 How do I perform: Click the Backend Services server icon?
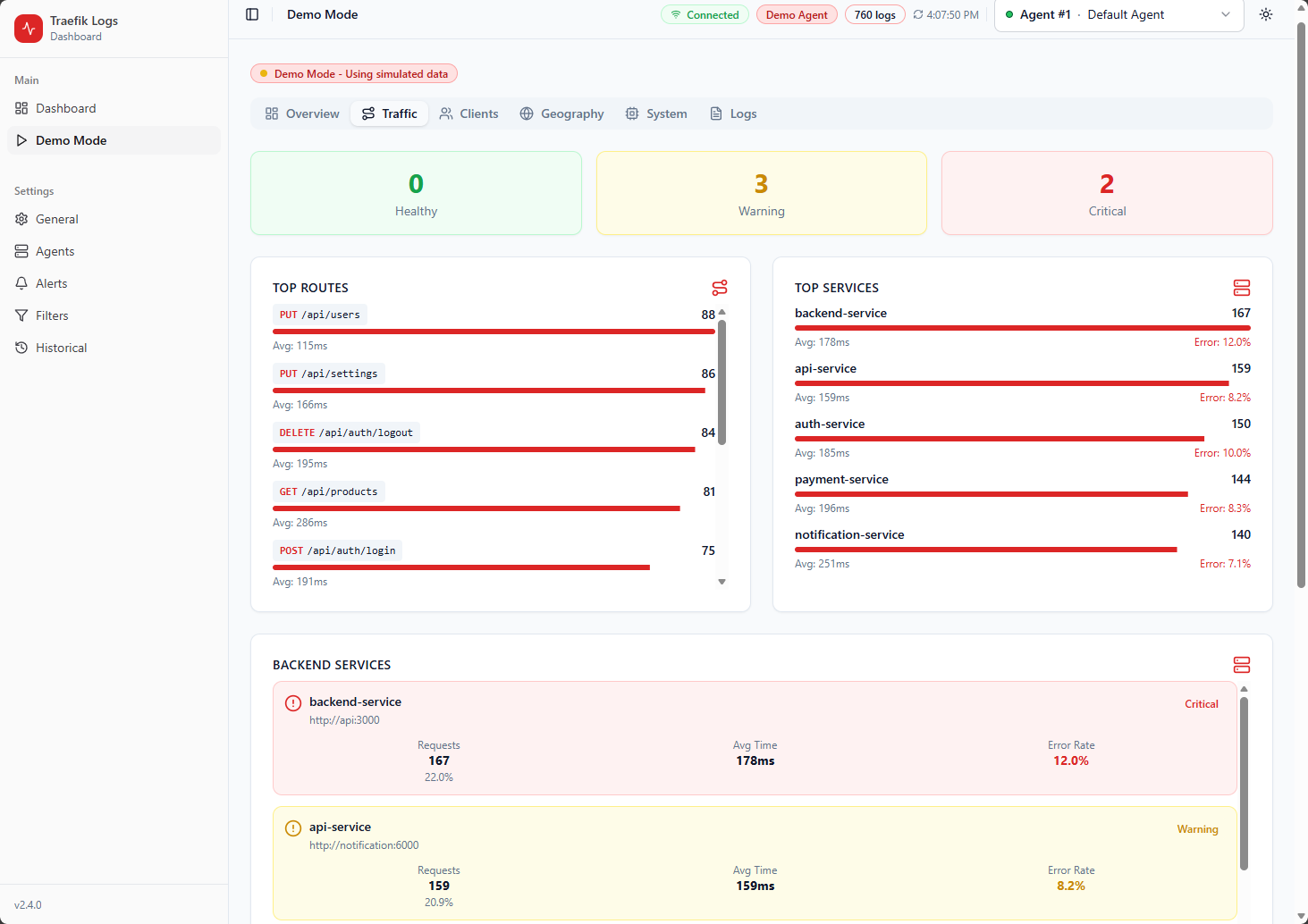[x=1241, y=665]
